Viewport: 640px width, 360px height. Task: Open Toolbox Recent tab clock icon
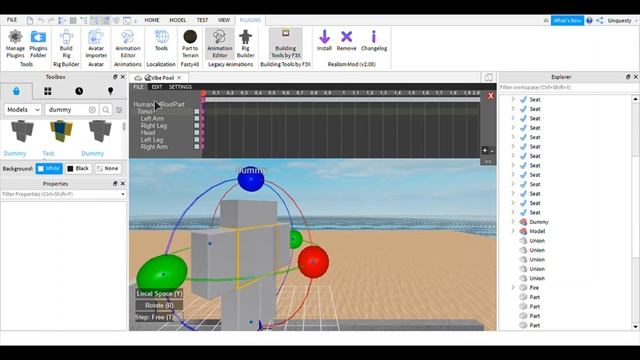pos(79,91)
